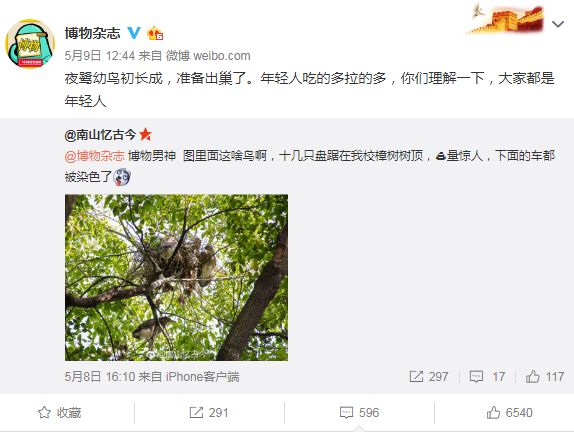Like this post with 6540 likes
The image size is (574, 432).
(509, 413)
